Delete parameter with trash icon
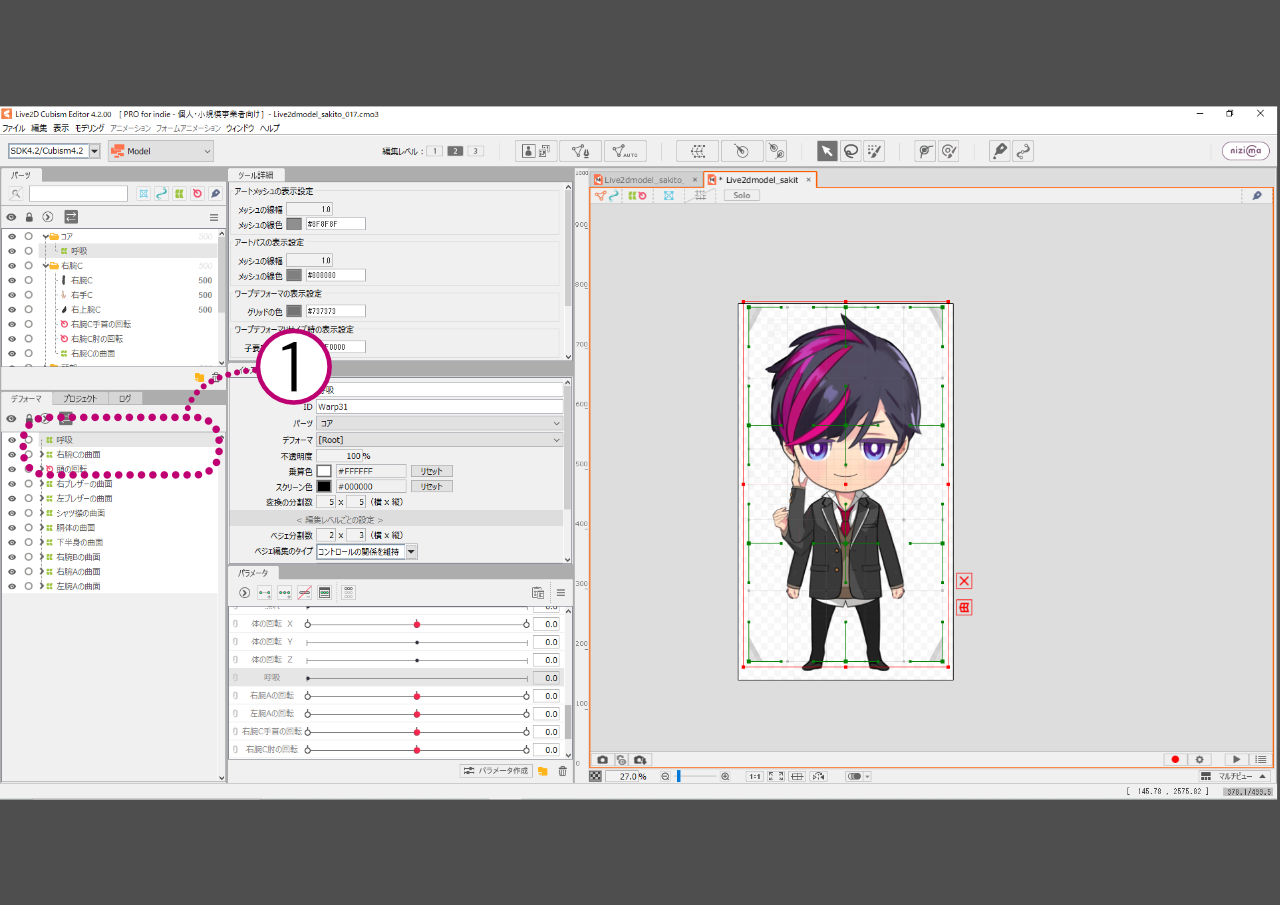The width and height of the screenshot is (1280, 905). (562, 771)
